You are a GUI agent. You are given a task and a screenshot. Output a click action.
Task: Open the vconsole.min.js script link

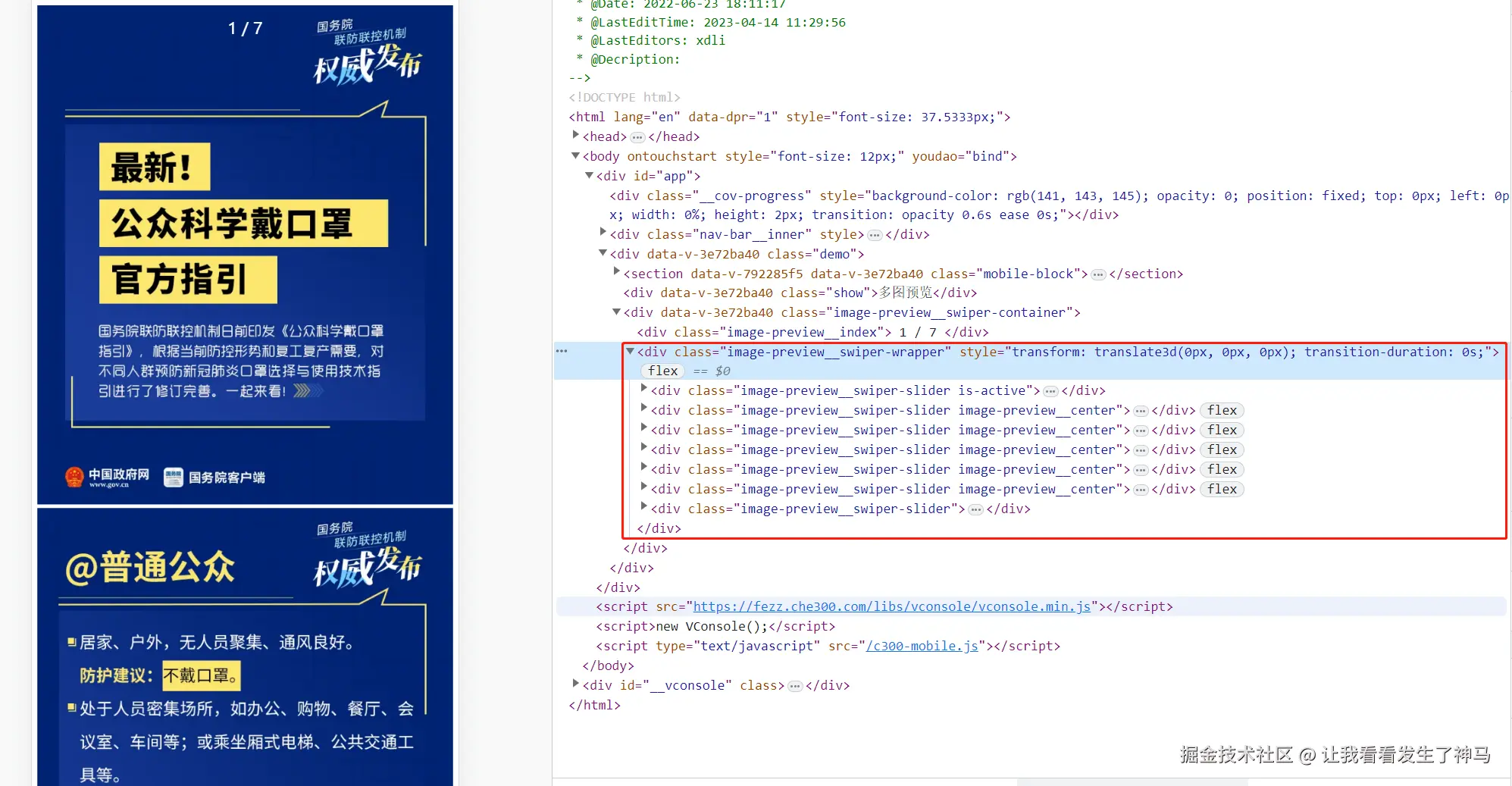(892, 606)
